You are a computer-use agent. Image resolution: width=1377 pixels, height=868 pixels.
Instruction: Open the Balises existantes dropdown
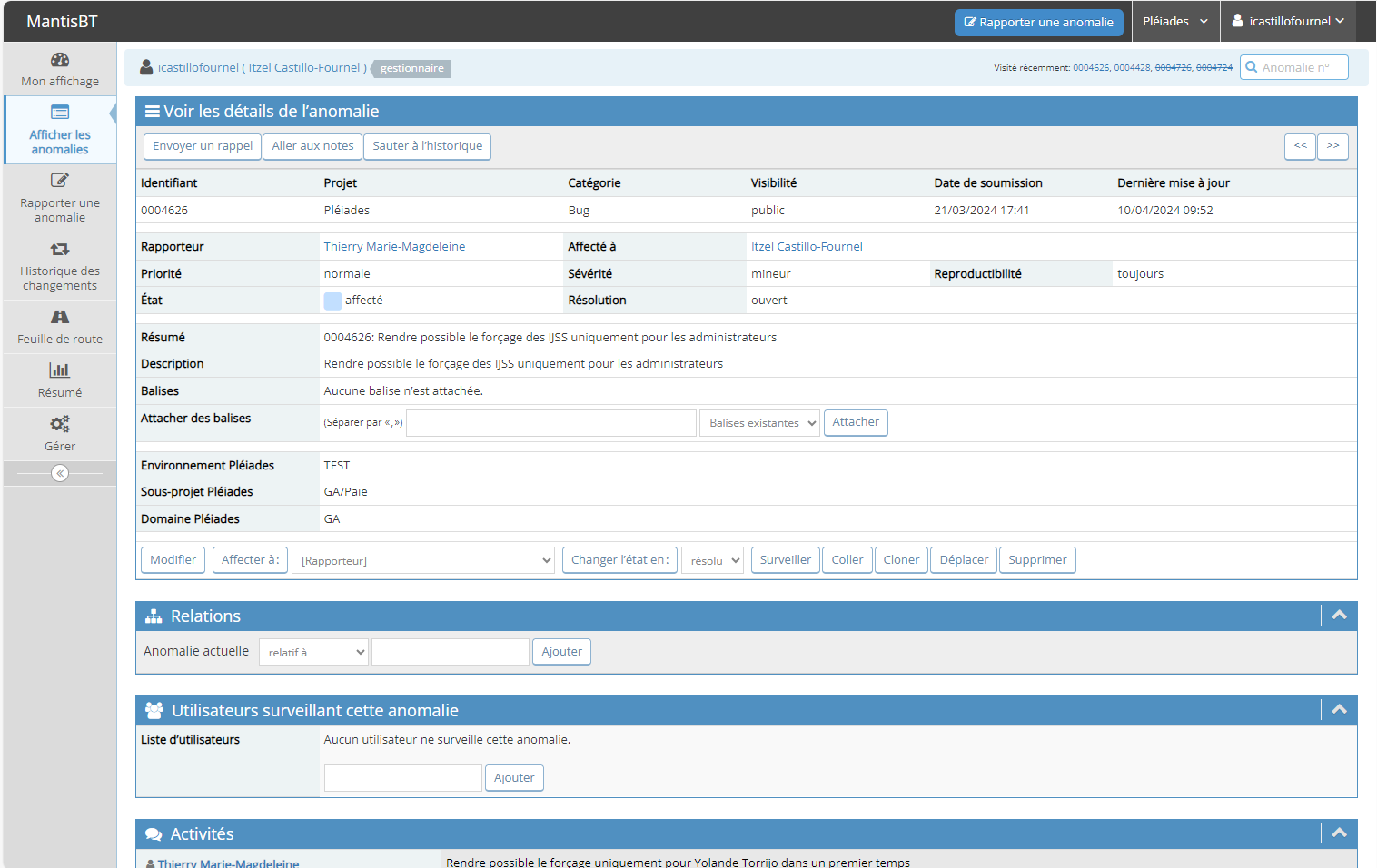click(x=761, y=423)
